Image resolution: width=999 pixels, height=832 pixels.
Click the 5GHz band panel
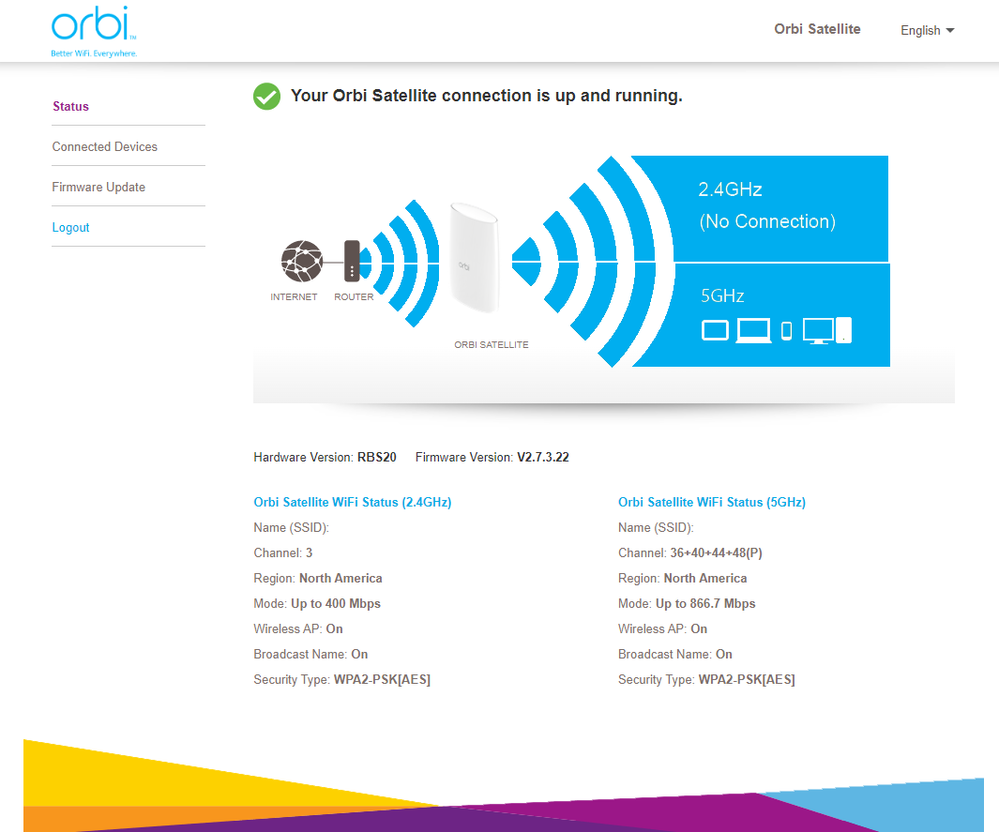(780, 315)
